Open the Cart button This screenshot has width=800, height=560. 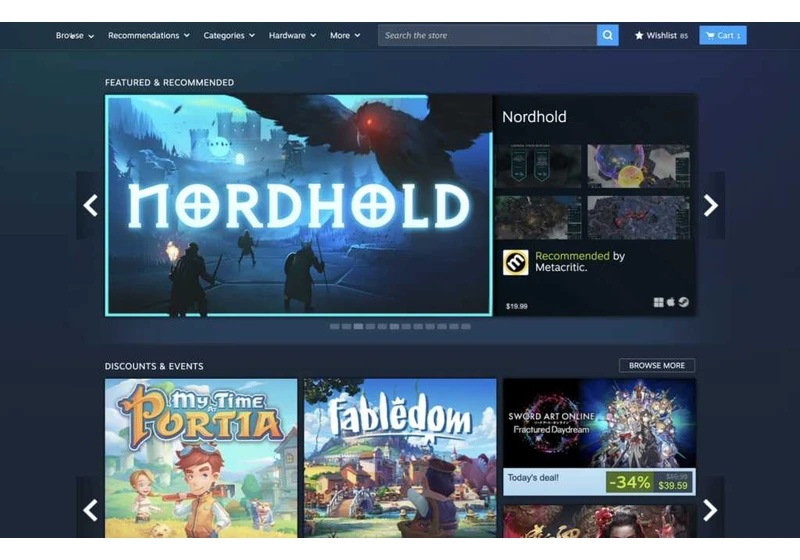723,35
